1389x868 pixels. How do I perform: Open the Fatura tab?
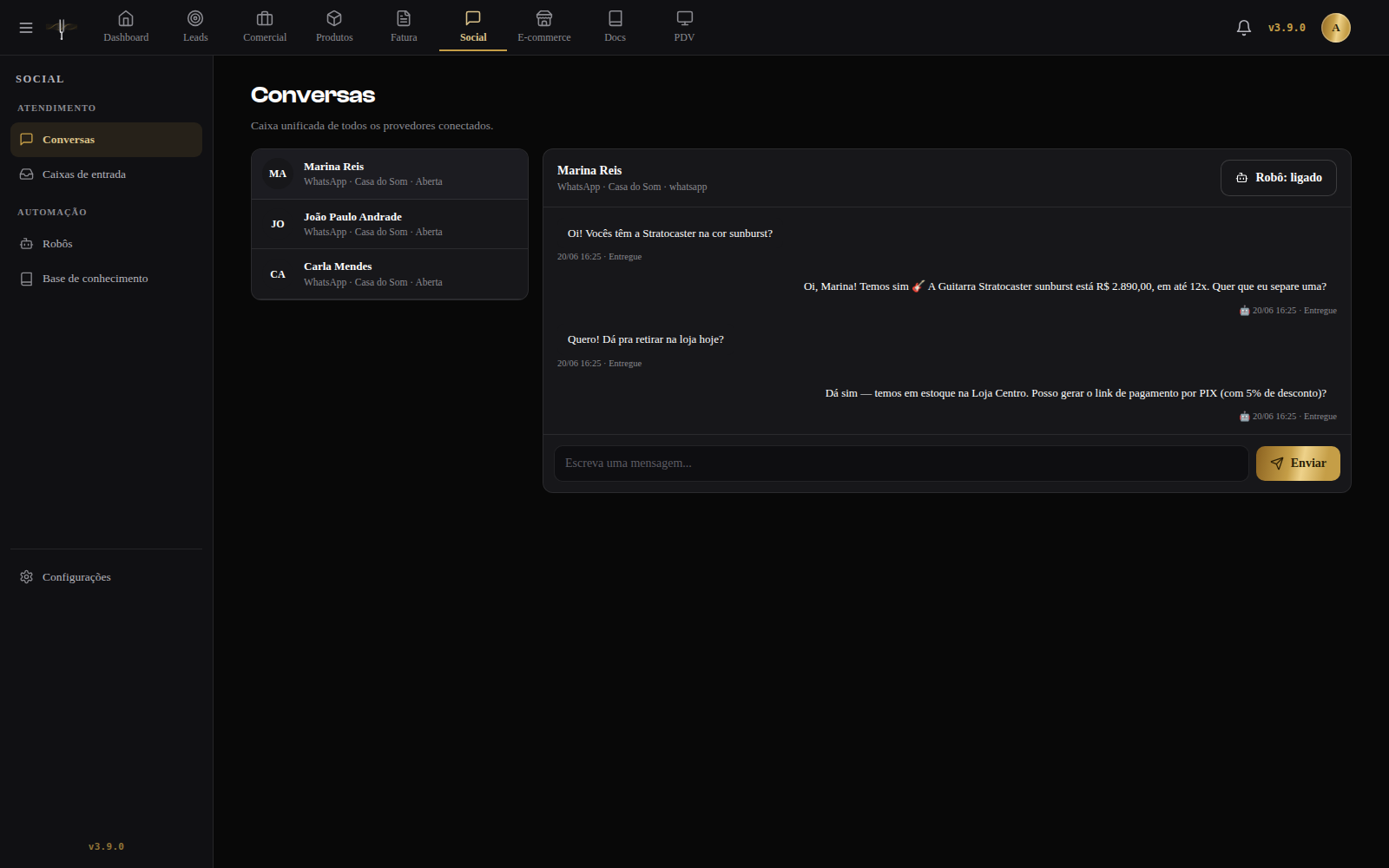click(404, 27)
